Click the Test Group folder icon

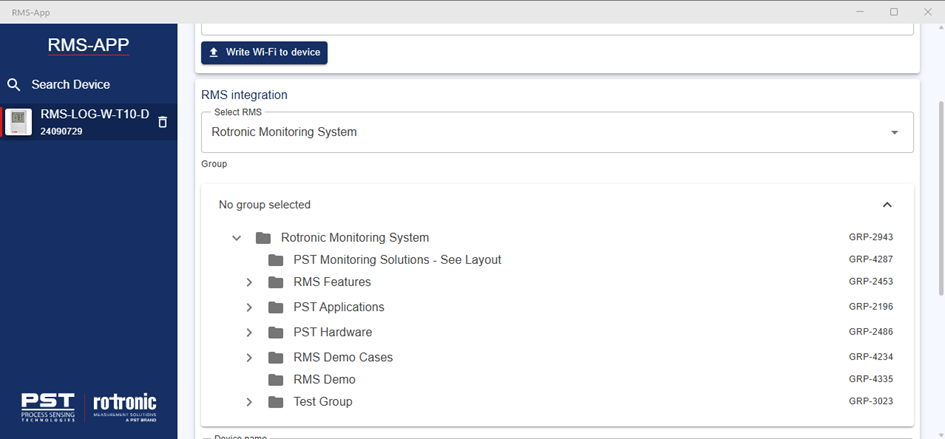(275, 402)
